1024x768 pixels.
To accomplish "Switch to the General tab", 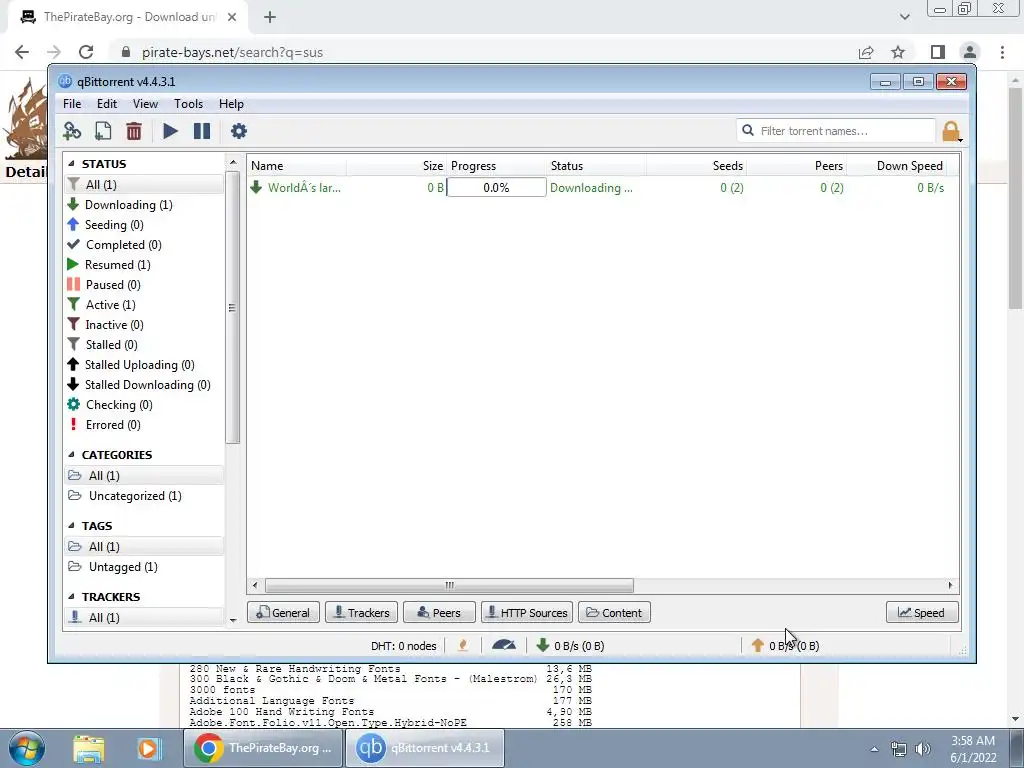I will click(x=283, y=613).
